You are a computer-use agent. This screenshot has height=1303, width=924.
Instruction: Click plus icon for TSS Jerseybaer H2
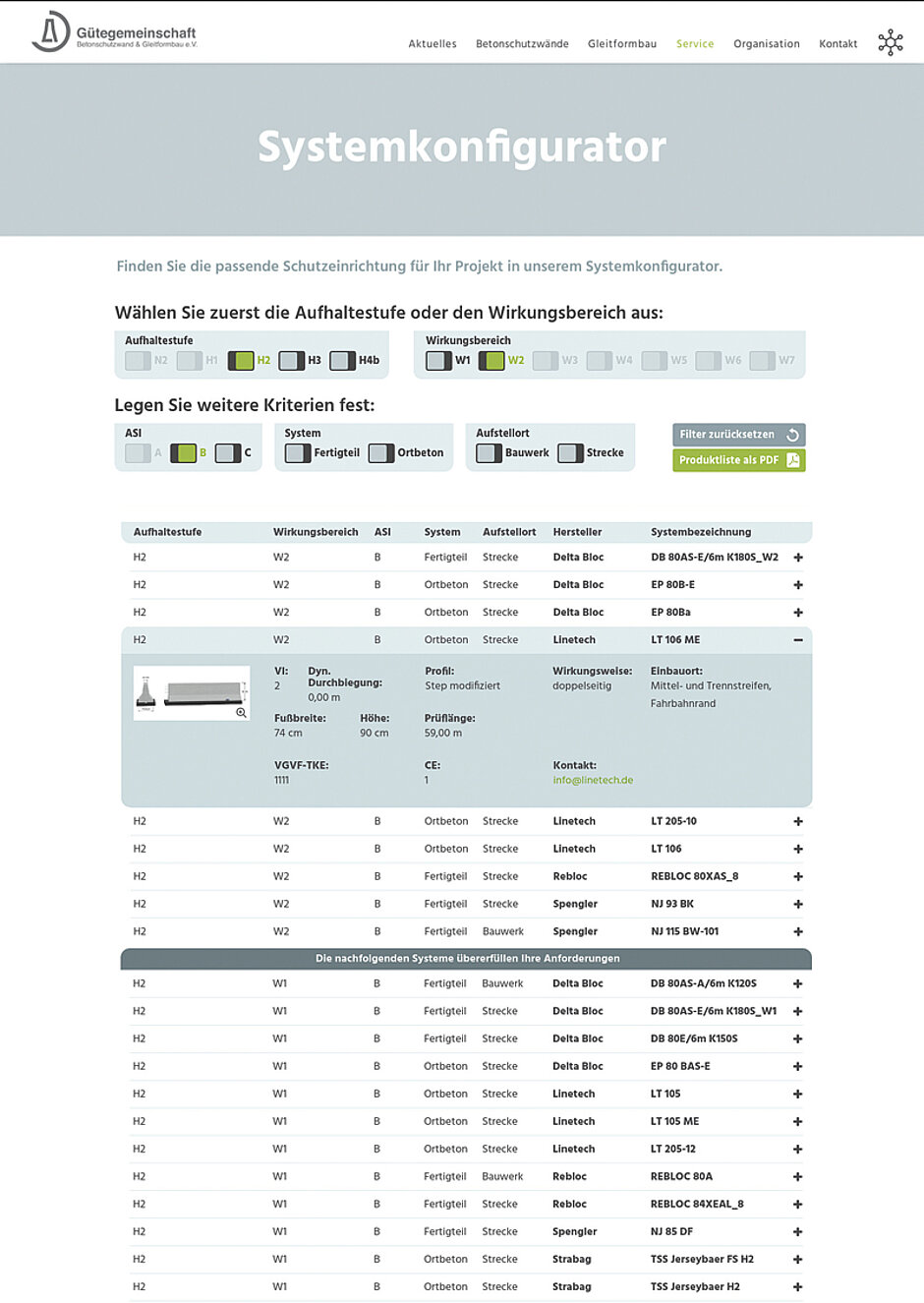(797, 1286)
